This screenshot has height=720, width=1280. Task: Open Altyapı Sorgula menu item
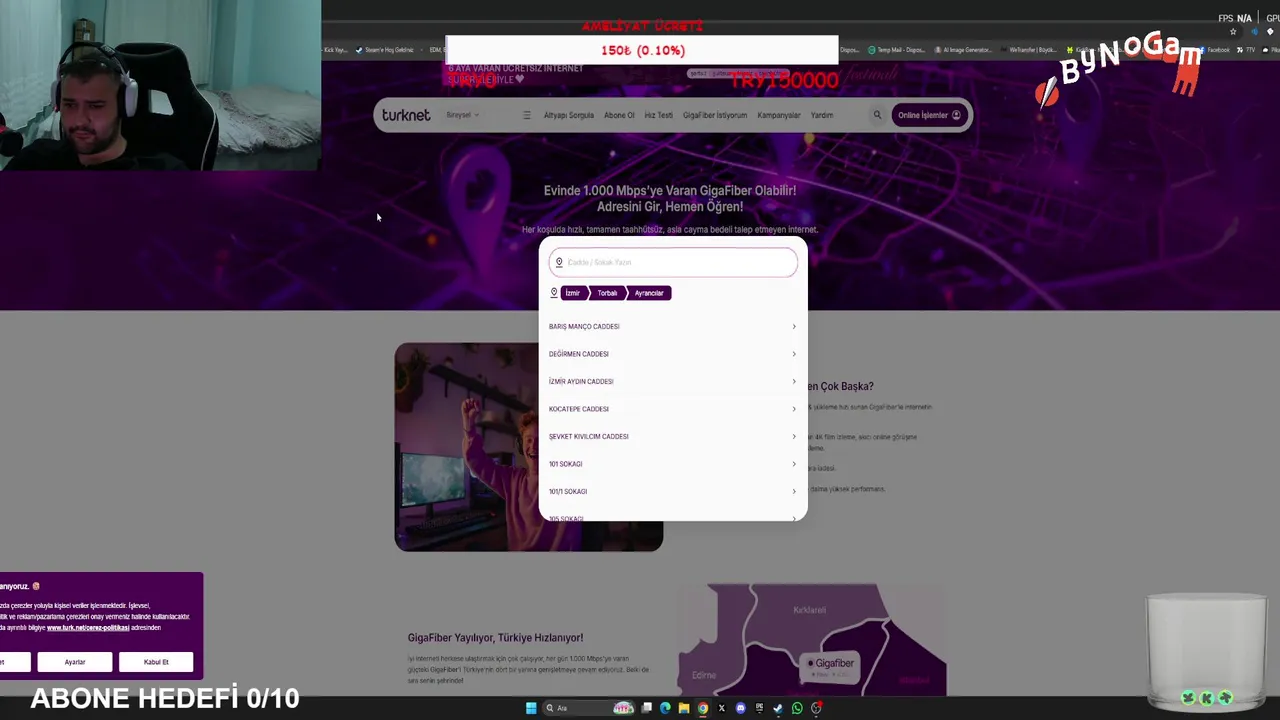tap(568, 115)
